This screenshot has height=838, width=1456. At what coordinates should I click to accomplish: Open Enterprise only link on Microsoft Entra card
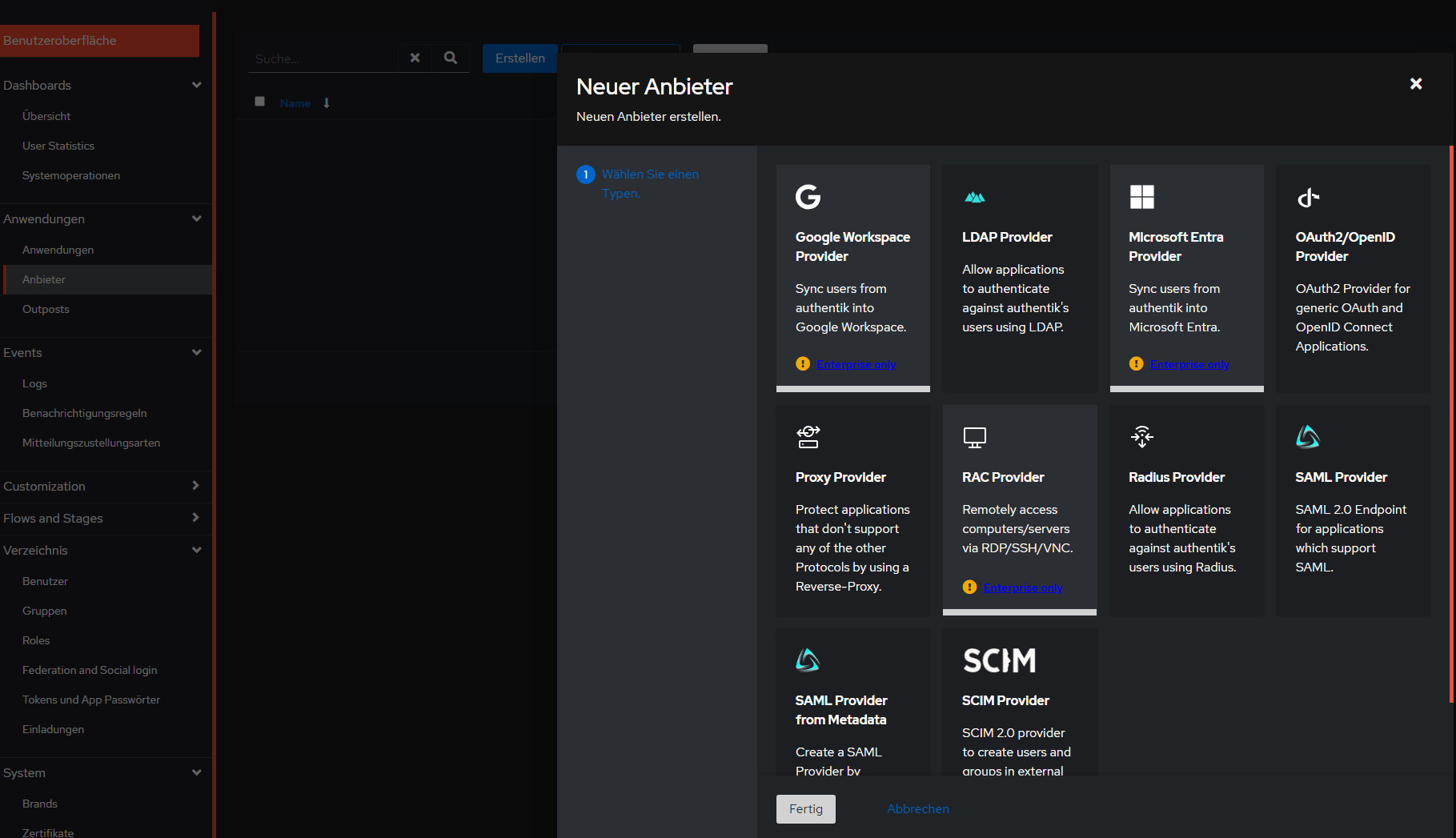[x=1189, y=364]
